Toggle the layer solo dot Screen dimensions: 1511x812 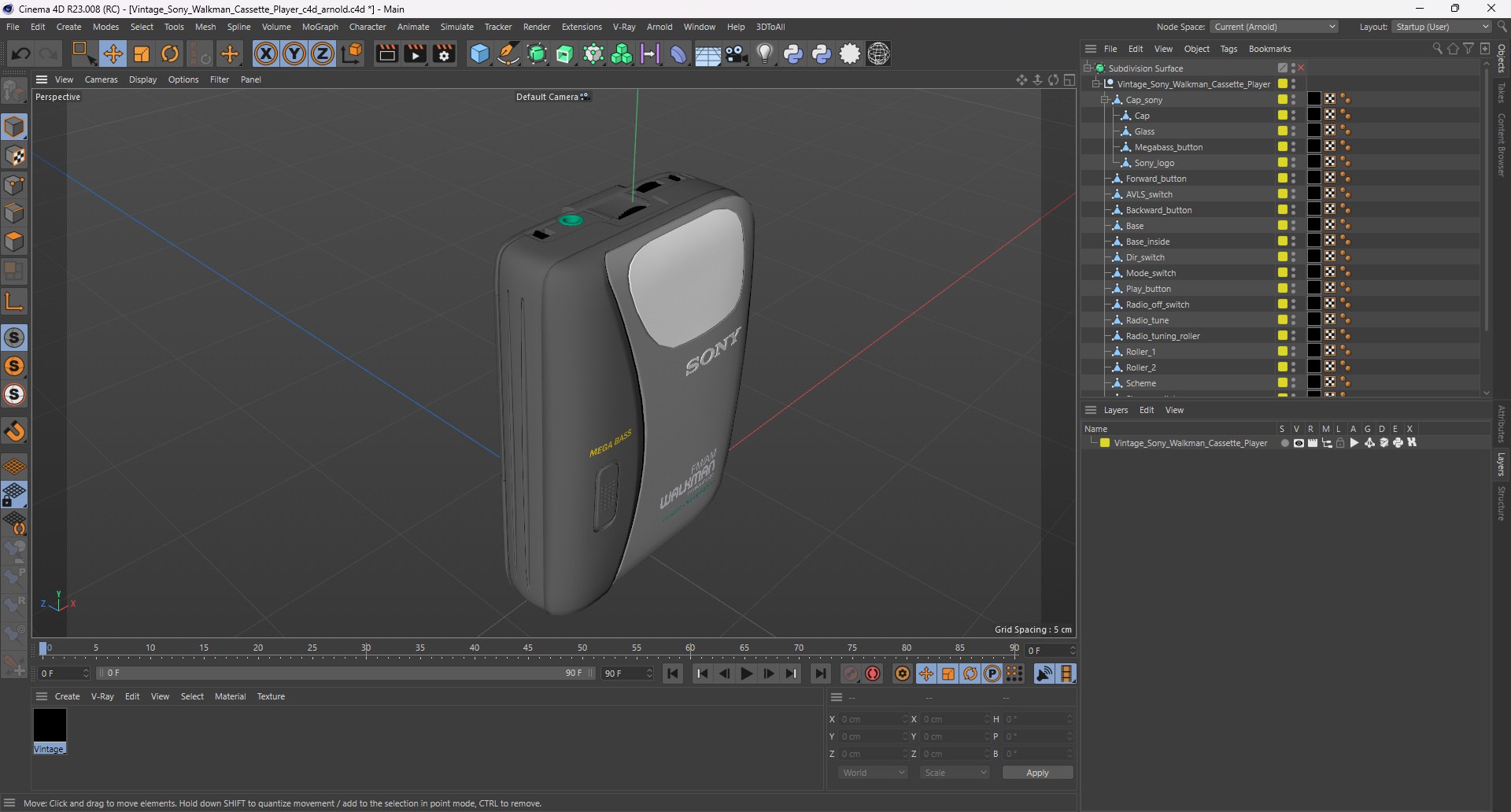1284,443
